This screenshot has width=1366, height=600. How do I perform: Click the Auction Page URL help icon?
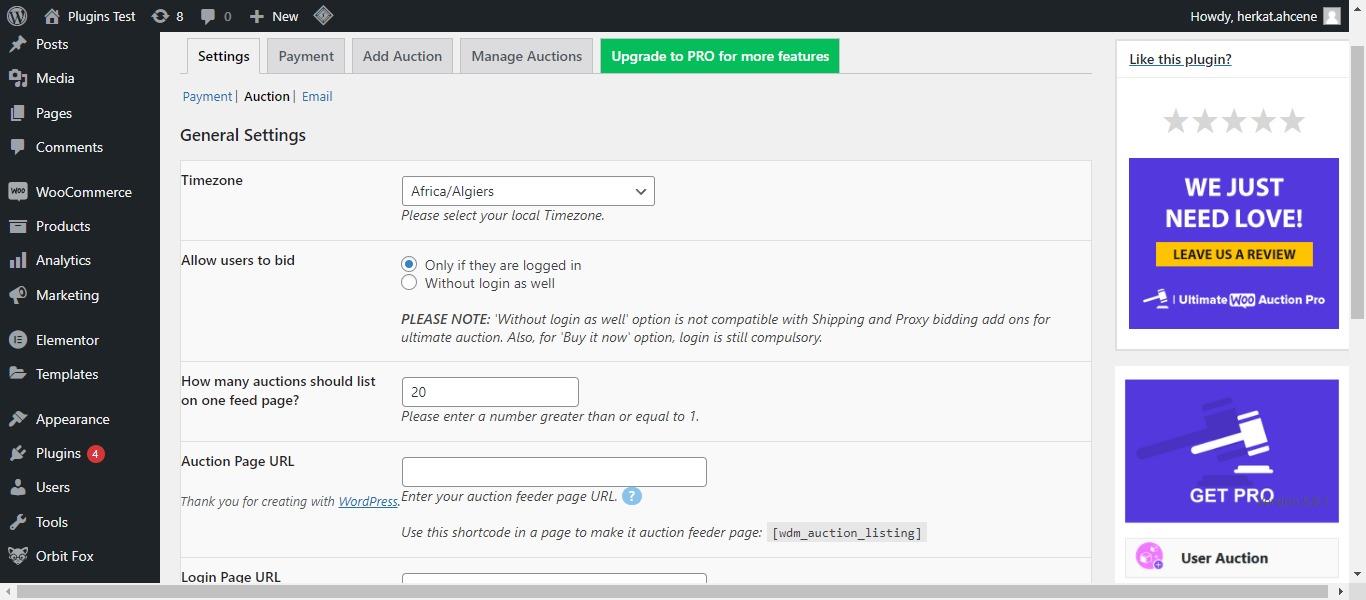[x=631, y=496]
